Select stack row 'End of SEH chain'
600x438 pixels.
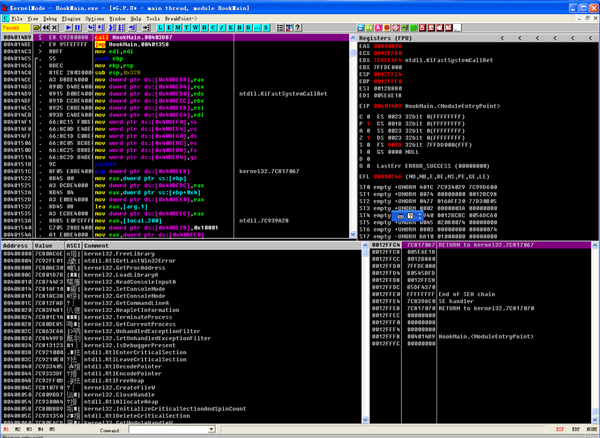click(x=481, y=294)
